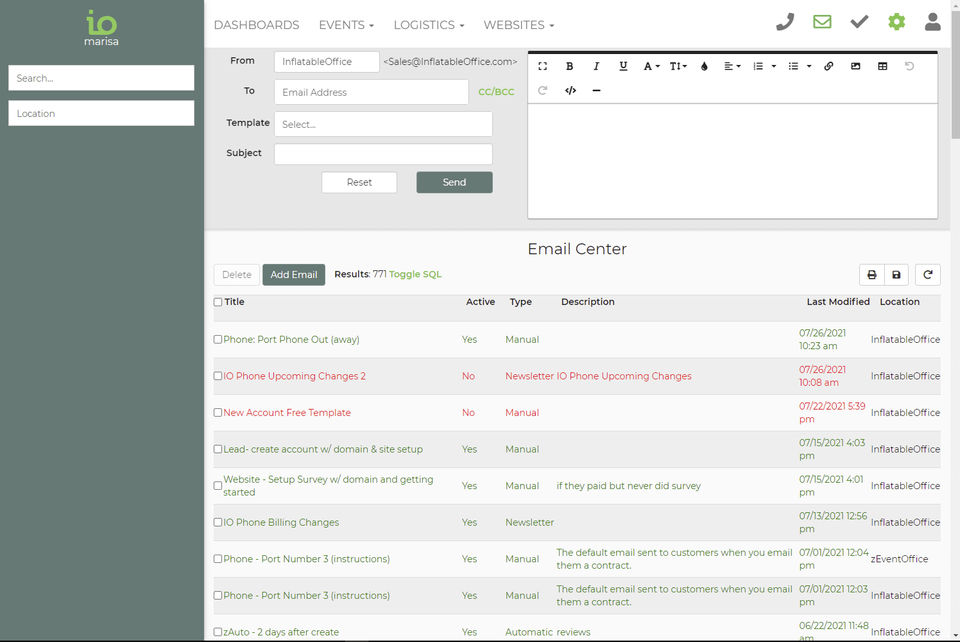Check the zEventOffice Phone - Port Number 3 row
This screenshot has height=642, width=960.
[x=218, y=559]
